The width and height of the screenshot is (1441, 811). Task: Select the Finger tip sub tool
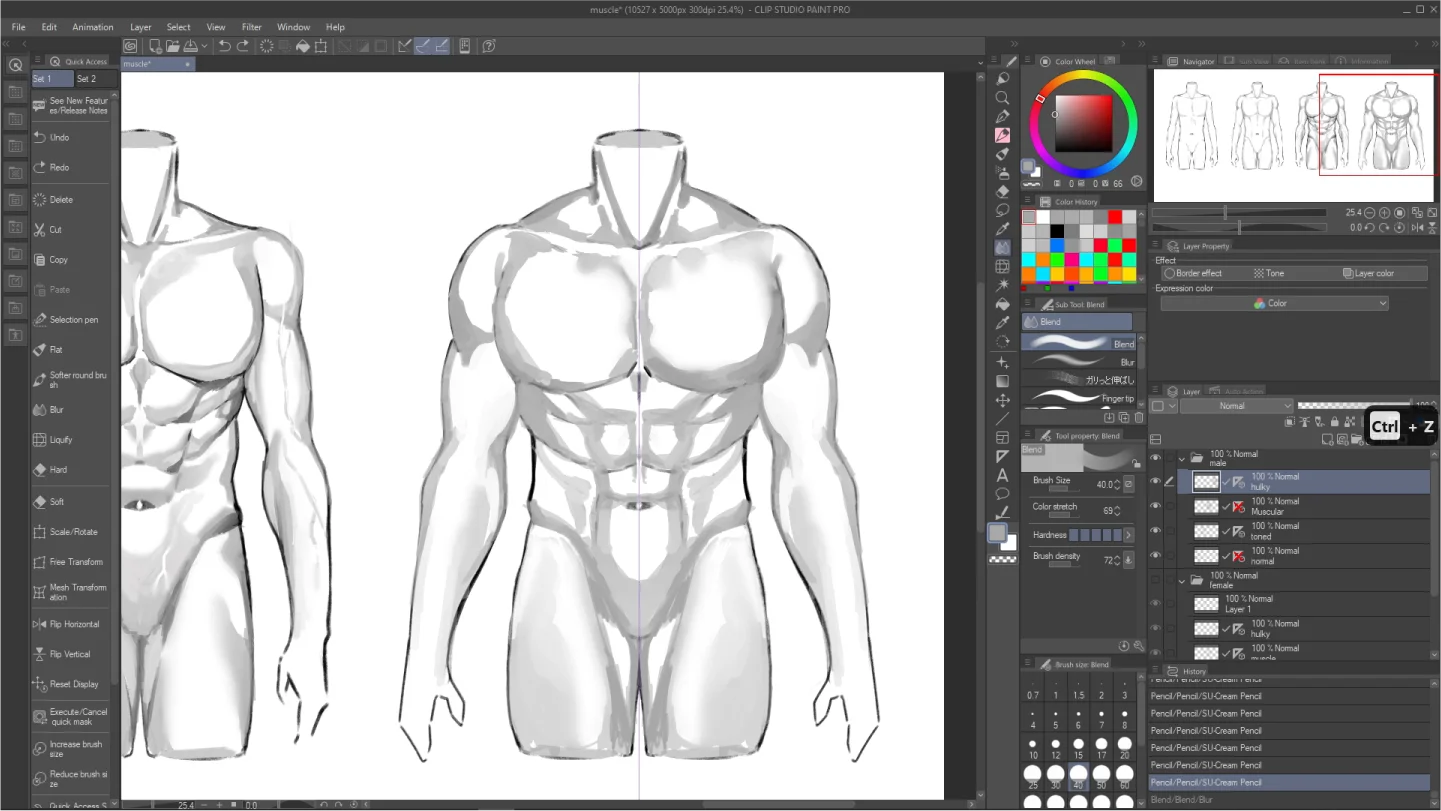(1079, 397)
